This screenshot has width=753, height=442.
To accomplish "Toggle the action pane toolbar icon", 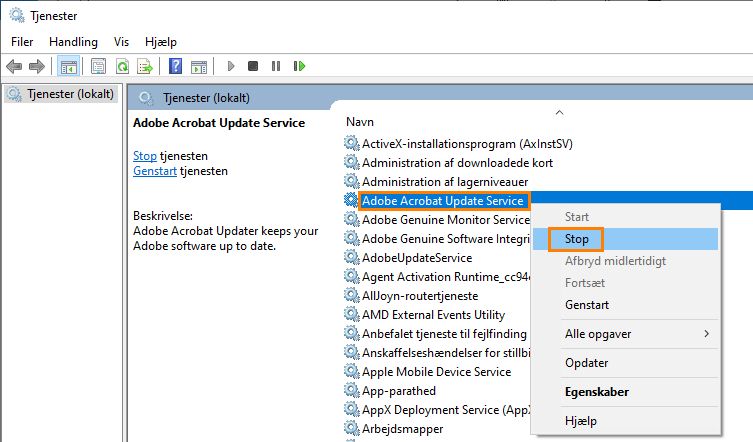I will coord(199,66).
